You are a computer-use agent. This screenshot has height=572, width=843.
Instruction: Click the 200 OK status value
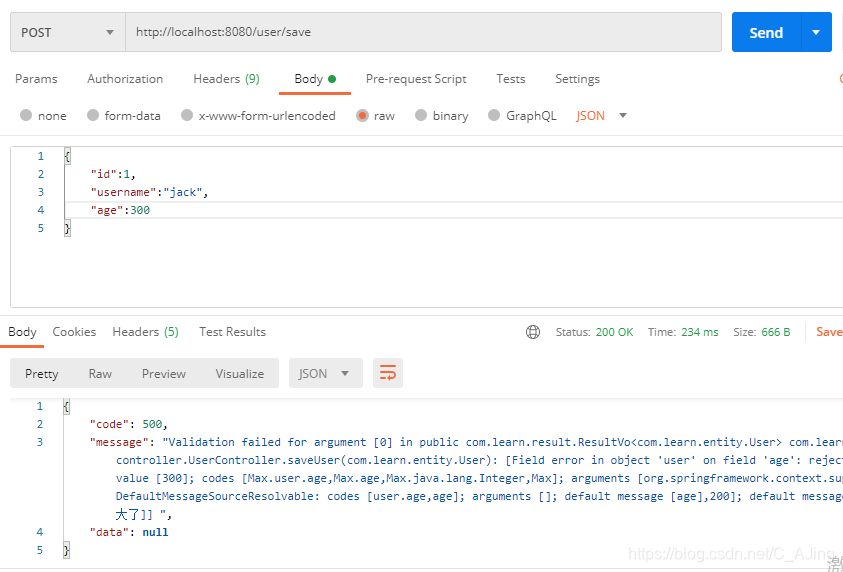[615, 332]
